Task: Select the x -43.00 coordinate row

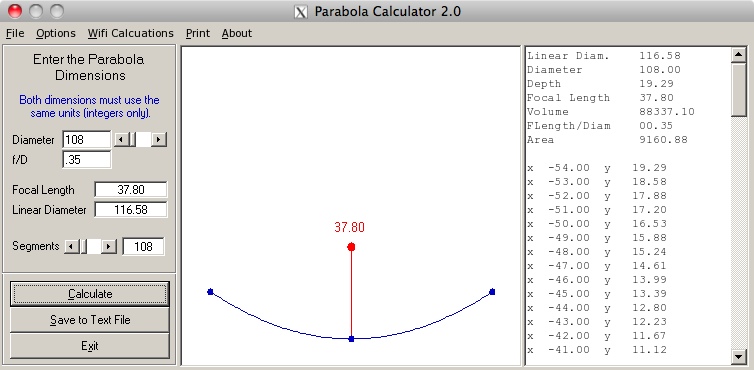Action: tap(597, 321)
